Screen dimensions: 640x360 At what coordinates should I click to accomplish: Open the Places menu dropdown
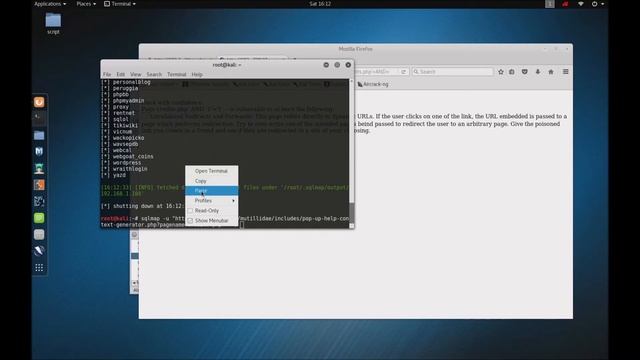[86, 4]
